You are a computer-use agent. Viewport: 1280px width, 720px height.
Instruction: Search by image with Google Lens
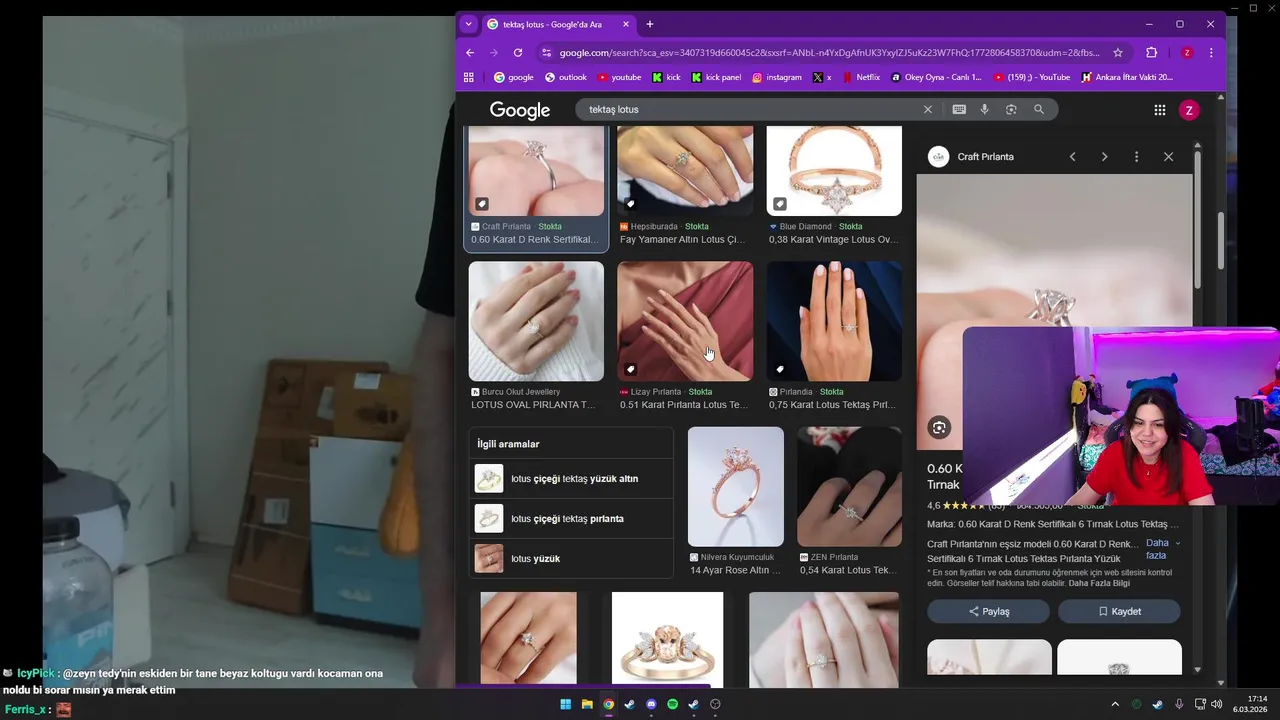(1011, 110)
